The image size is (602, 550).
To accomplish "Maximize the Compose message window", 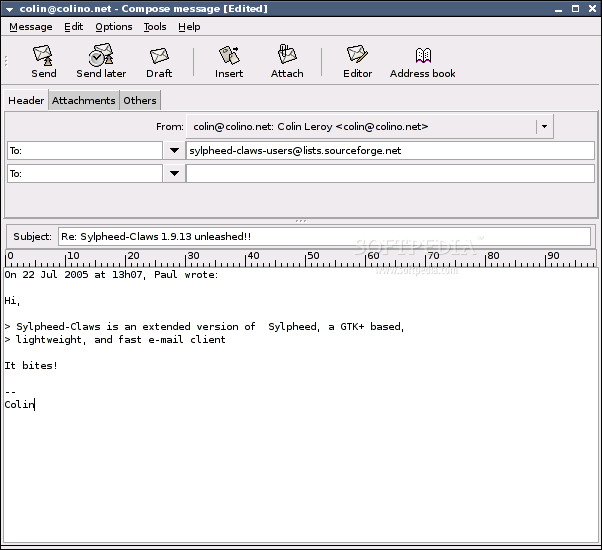I will pyautogui.click(x=575, y=8).
